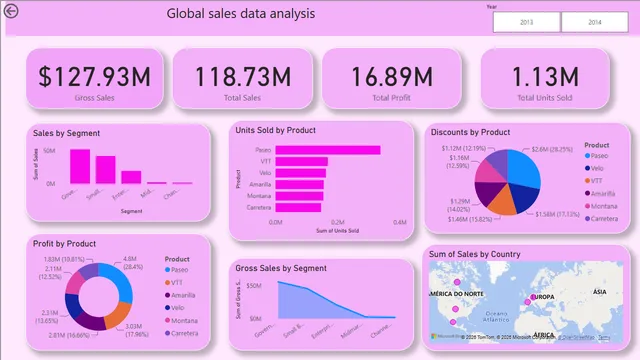Image resolution: width=640 pixels, height=360 pixels.
Task: Click the Enterprise bar in Sales by Segment
Action: point(131,177)
